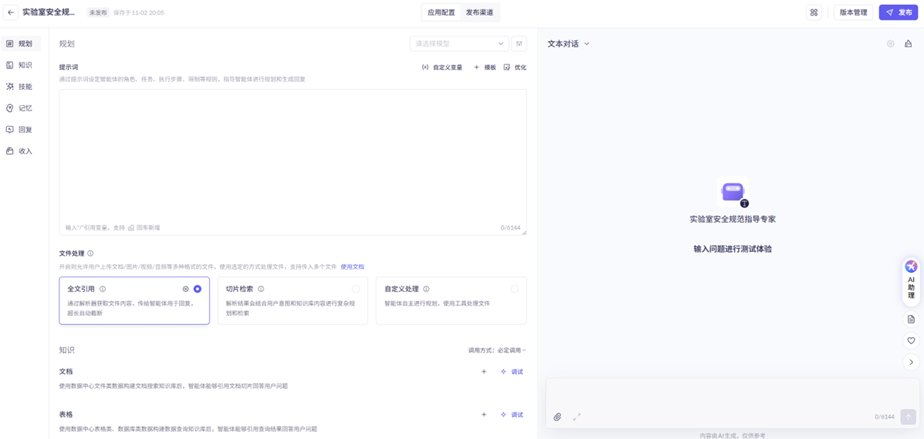Open the grid apps icon near 版本管理
Screen dimensions: 924x439
[814, 12]
